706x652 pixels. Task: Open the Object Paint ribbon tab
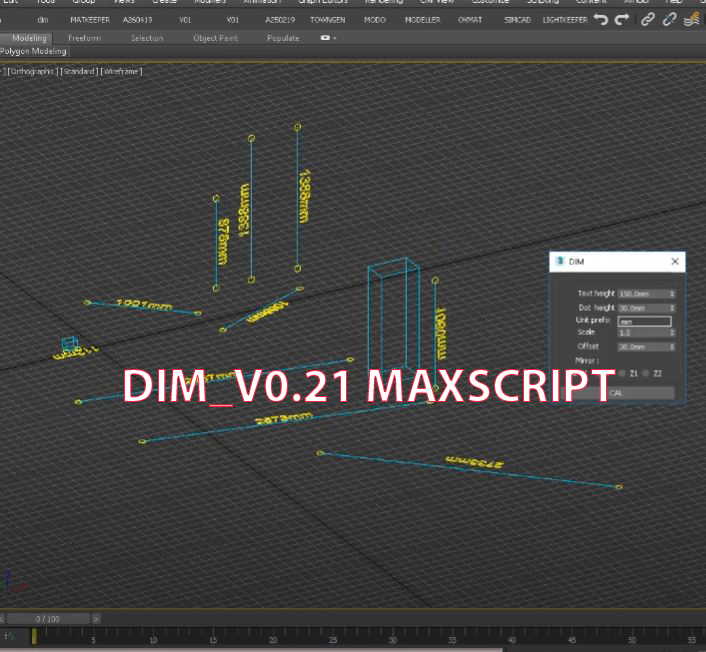point(215,38)
